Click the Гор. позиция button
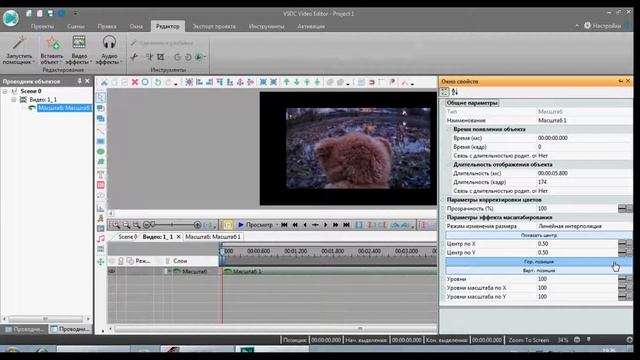Viewport: 640px width, 360px height. tap(539, 262)
